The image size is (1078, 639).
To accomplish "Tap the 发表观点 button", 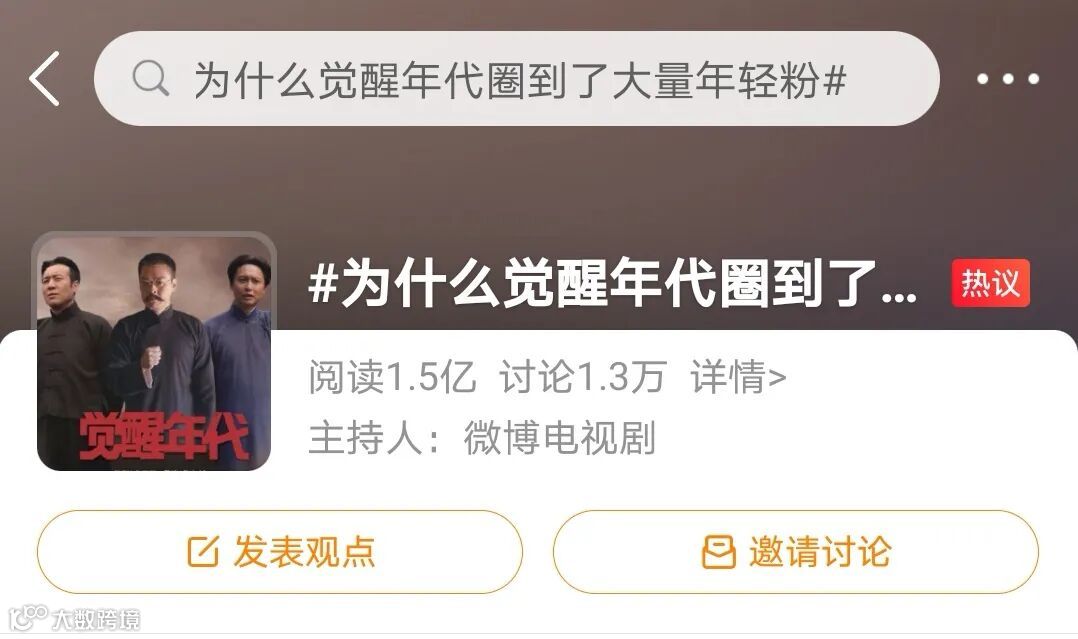I will pyautogui.click(x=280, y=552).
